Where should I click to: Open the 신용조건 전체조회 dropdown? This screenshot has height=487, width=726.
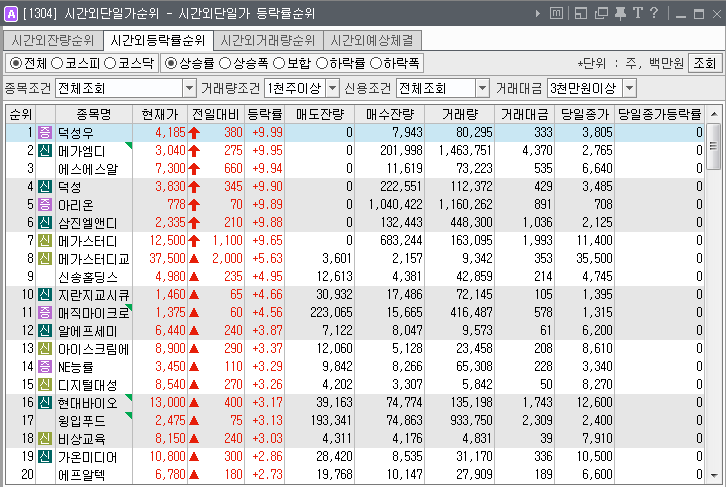click(x=482, y=88)
